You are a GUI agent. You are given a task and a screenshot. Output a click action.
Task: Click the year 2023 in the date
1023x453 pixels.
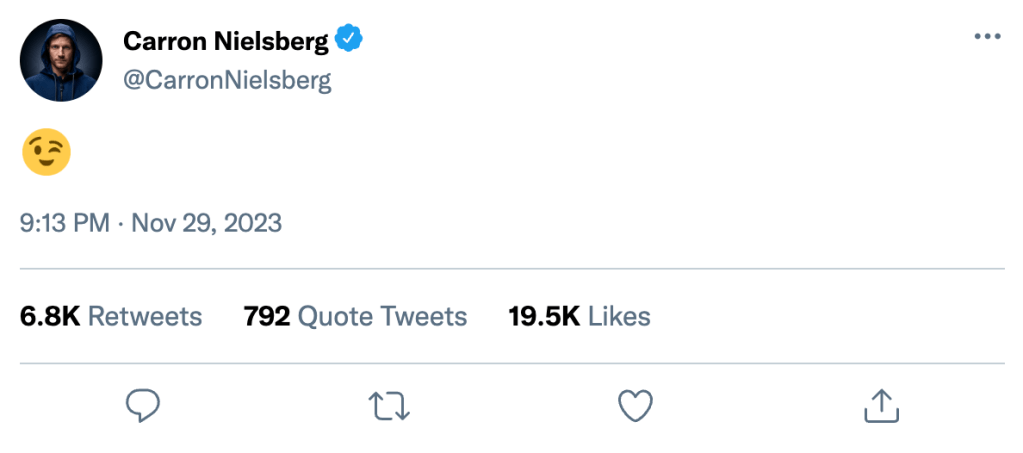252,222
